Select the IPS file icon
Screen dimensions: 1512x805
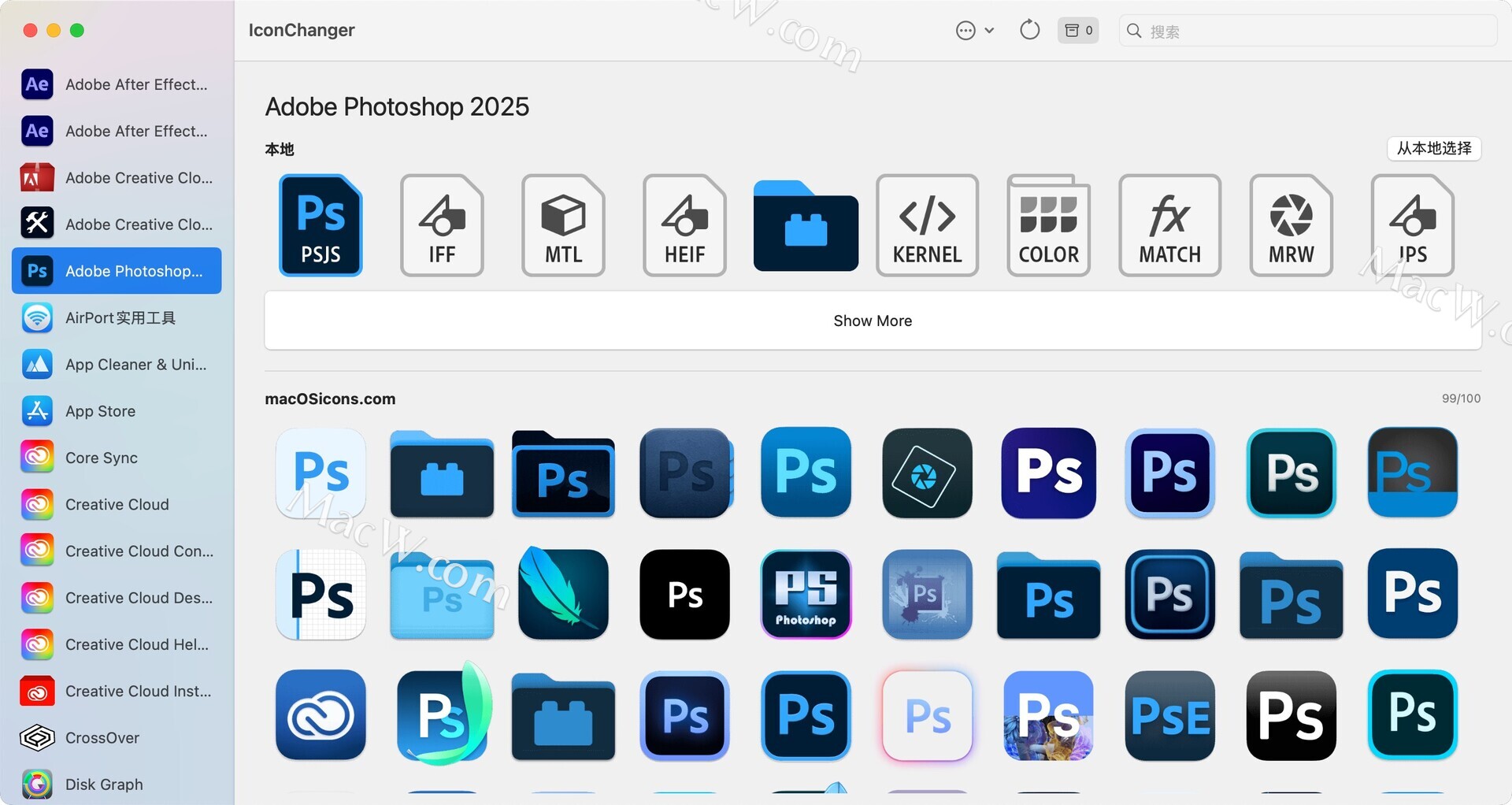[x=1412, y=225]
